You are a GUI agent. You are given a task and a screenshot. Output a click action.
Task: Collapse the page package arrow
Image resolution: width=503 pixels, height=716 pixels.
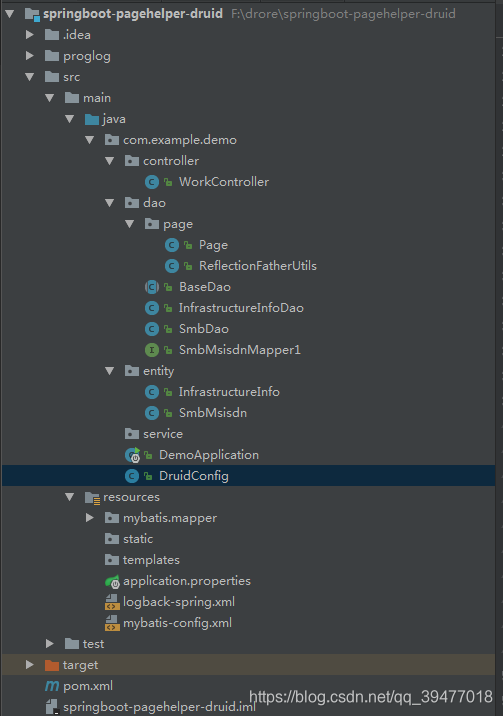coord(130,224)
